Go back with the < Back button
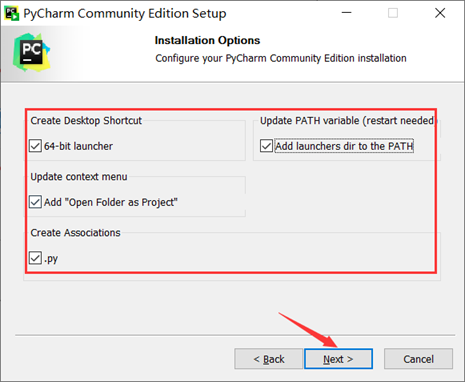This screenshot has height=382, width=465. (x=269, y=359)
